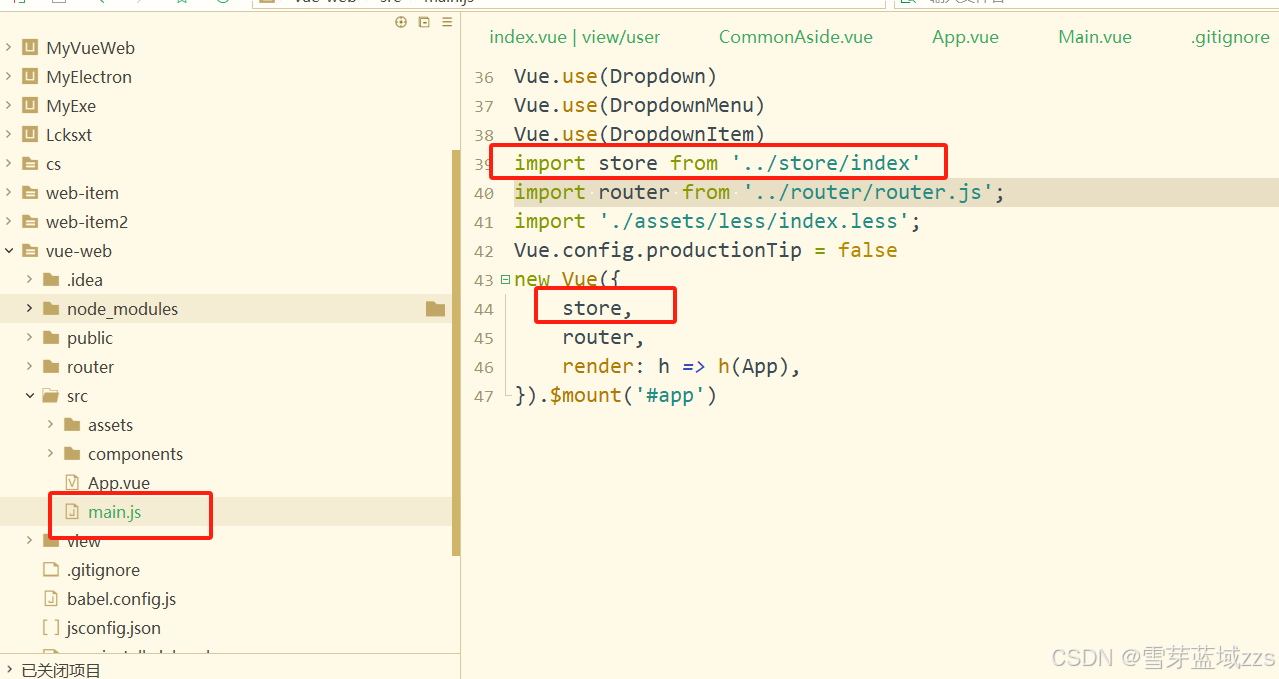
Task: Open the project panel hamburger menu icon
Action: [x=446, y=22]
